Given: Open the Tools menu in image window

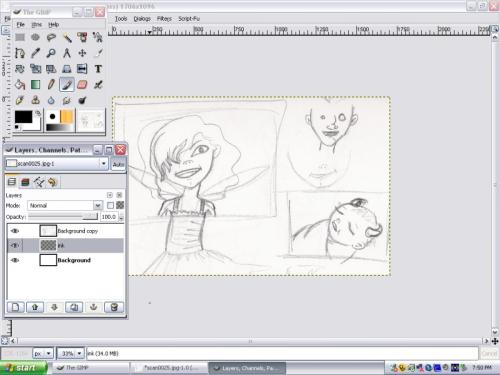Looking at the screenshot, I should (x=121, y=19).
